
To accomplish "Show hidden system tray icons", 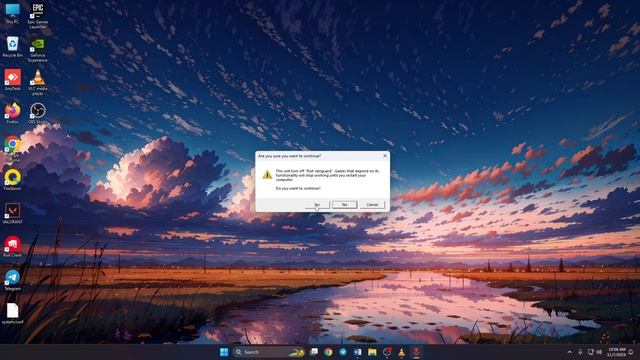I will [x=569, y=352].
